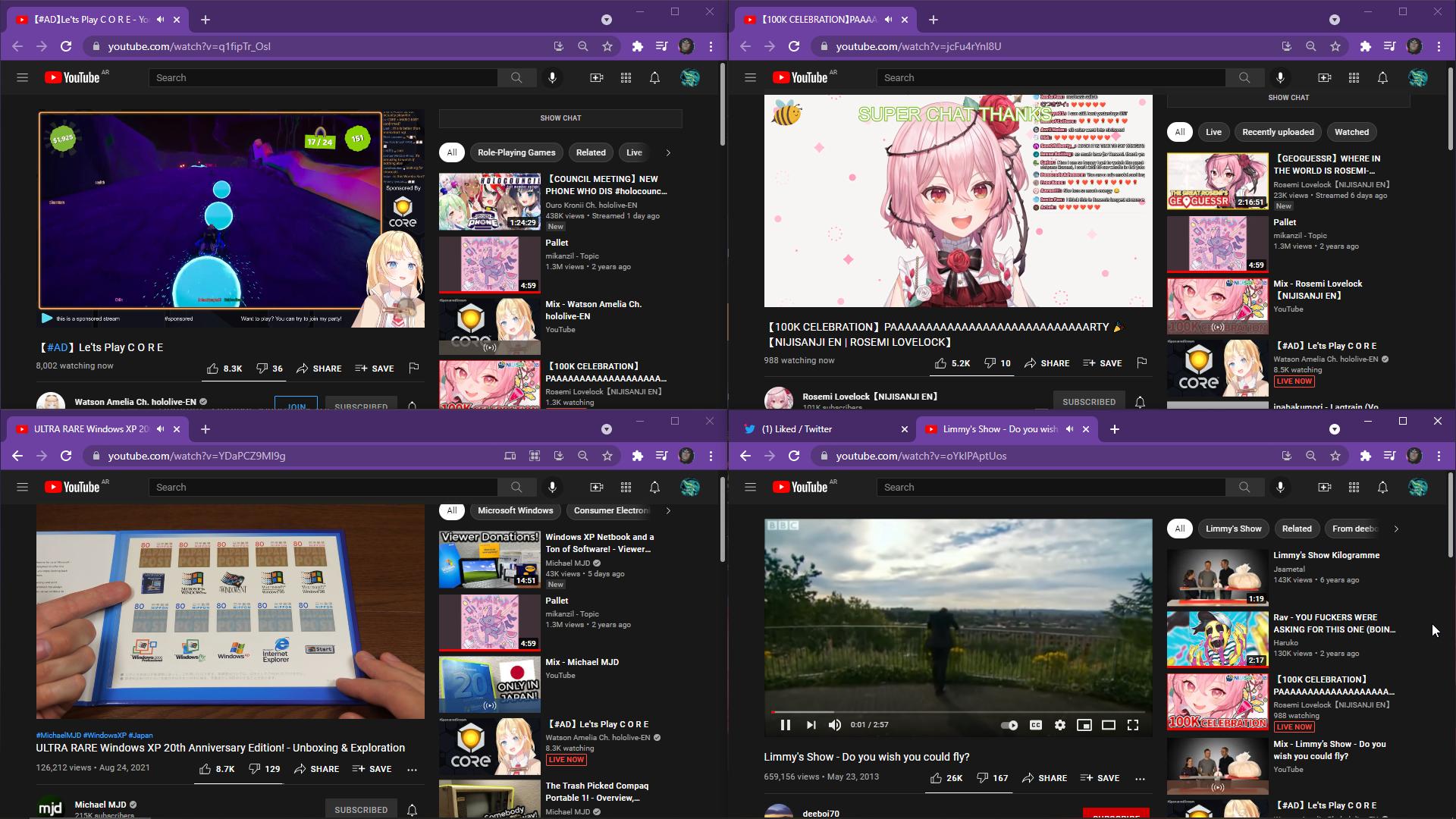Open YouTube apps grid in Windows XP window
Image resolution: width=1456 pixels, height=819 pixels.
tap(626, 487)
